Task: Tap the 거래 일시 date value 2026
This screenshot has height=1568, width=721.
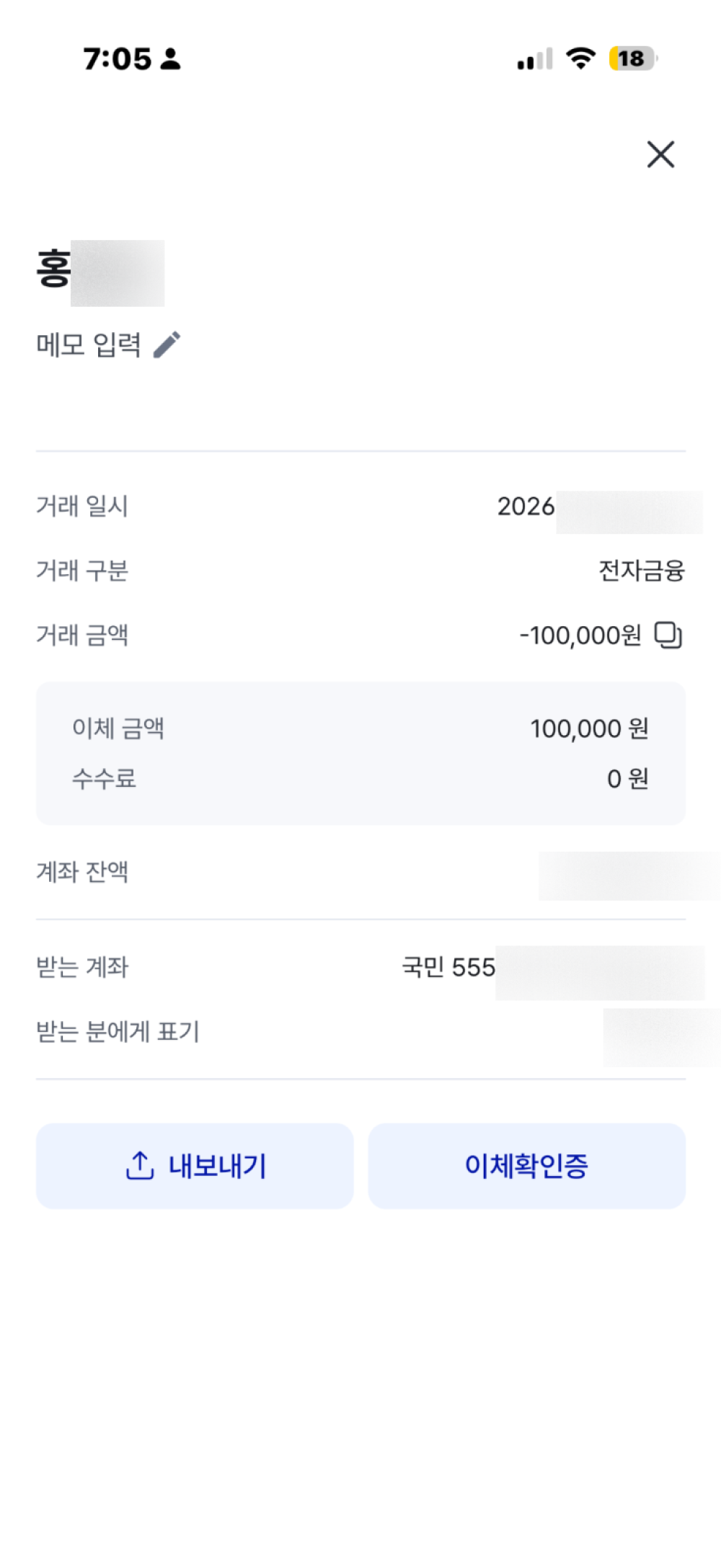Action: (600, 507)
